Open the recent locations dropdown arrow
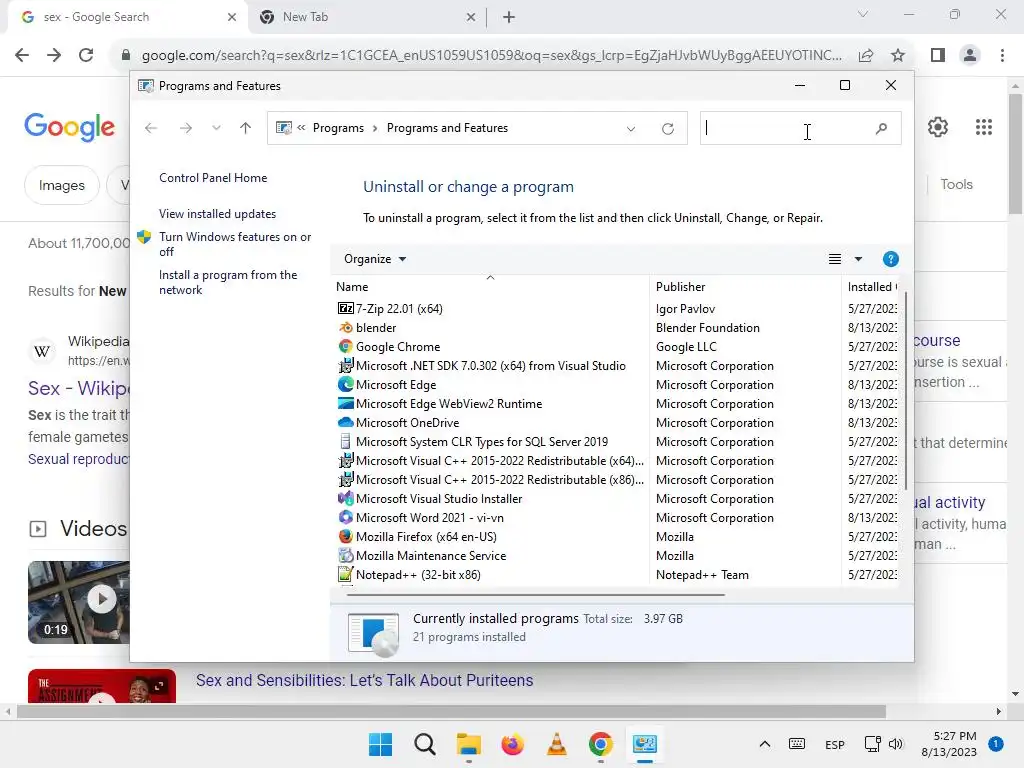 [x=216, y=128]
